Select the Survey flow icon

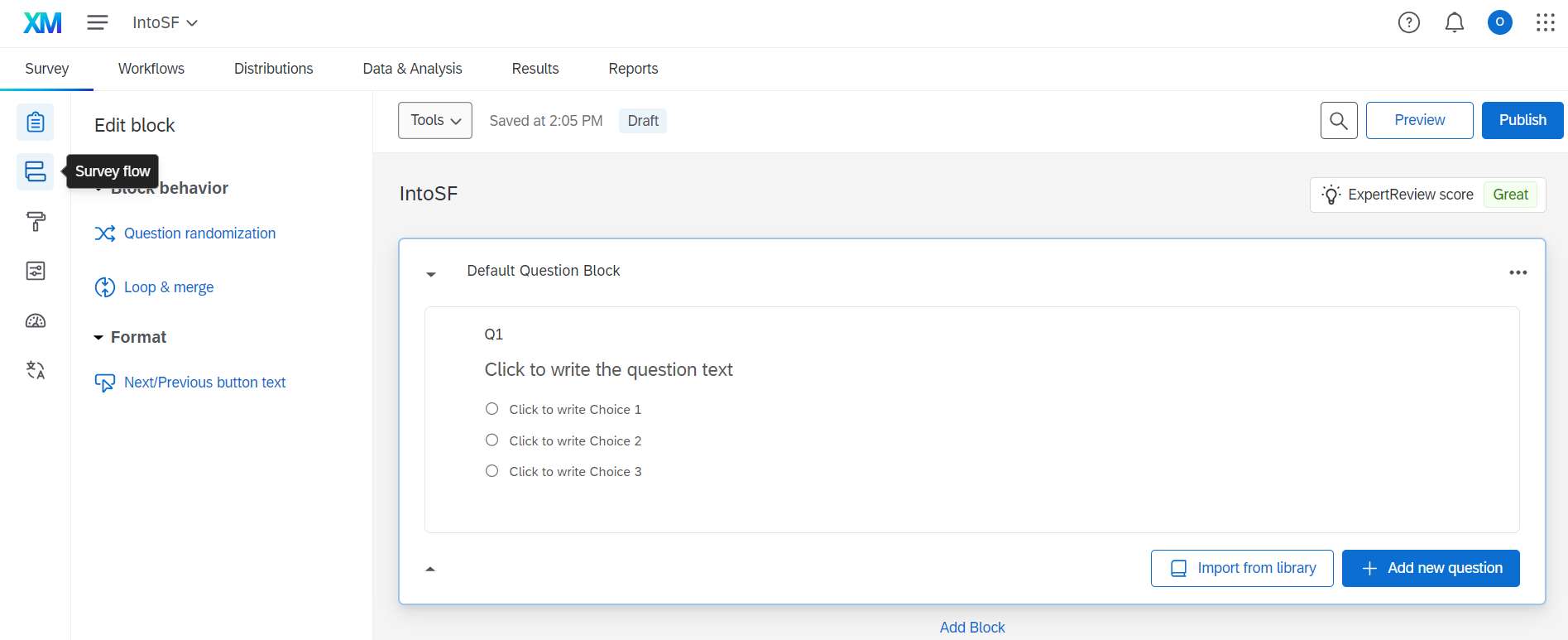[34, 171]
